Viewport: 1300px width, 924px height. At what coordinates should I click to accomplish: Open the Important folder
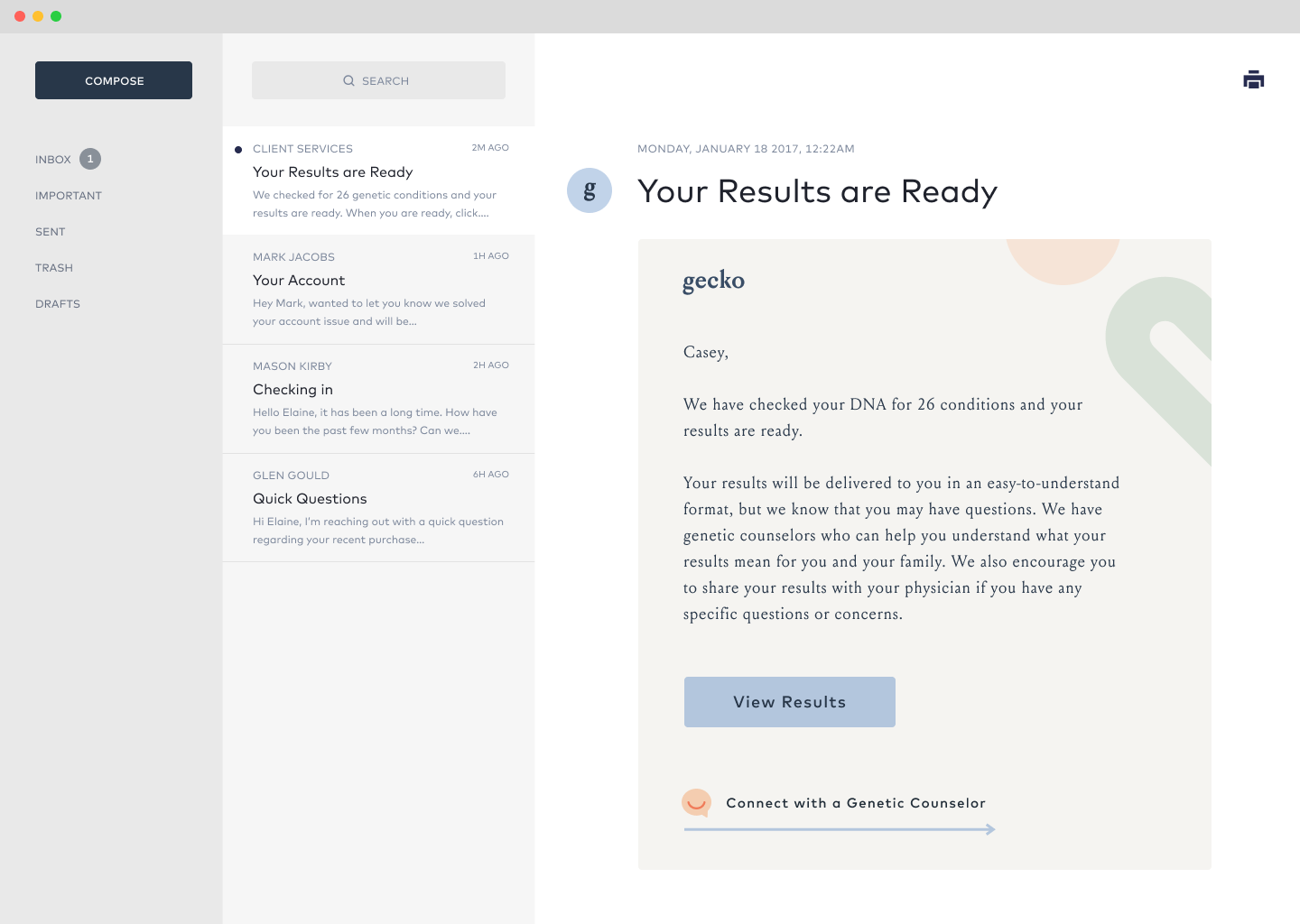coord(69,195)
